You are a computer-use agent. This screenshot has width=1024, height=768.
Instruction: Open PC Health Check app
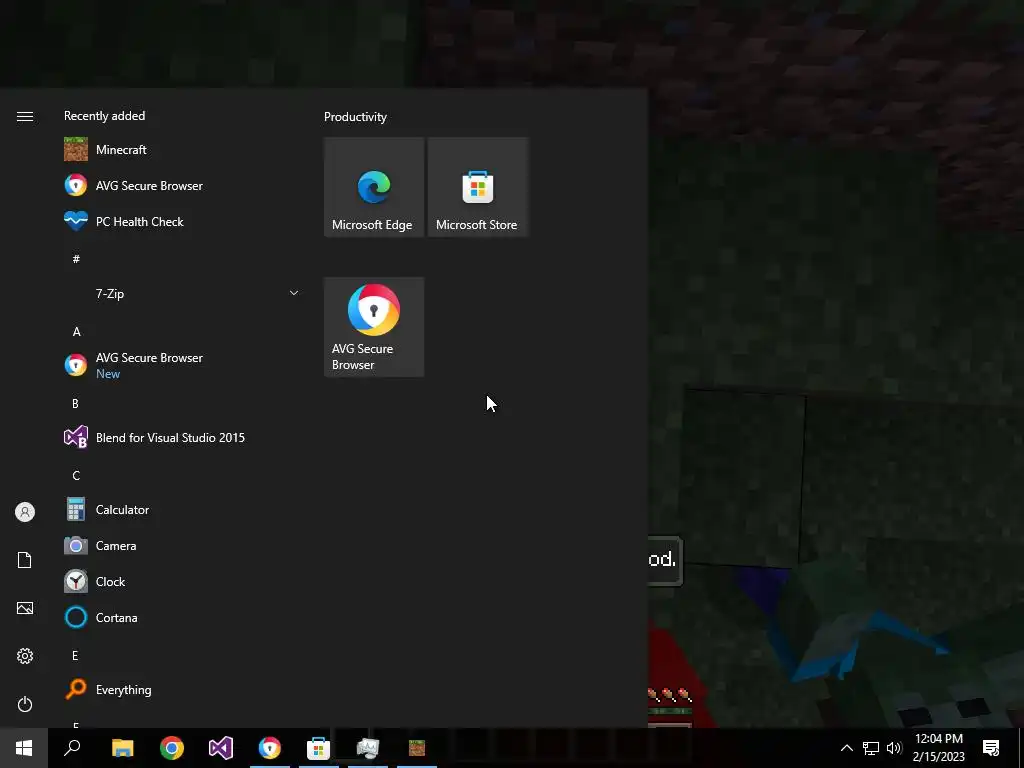(183, 221)
